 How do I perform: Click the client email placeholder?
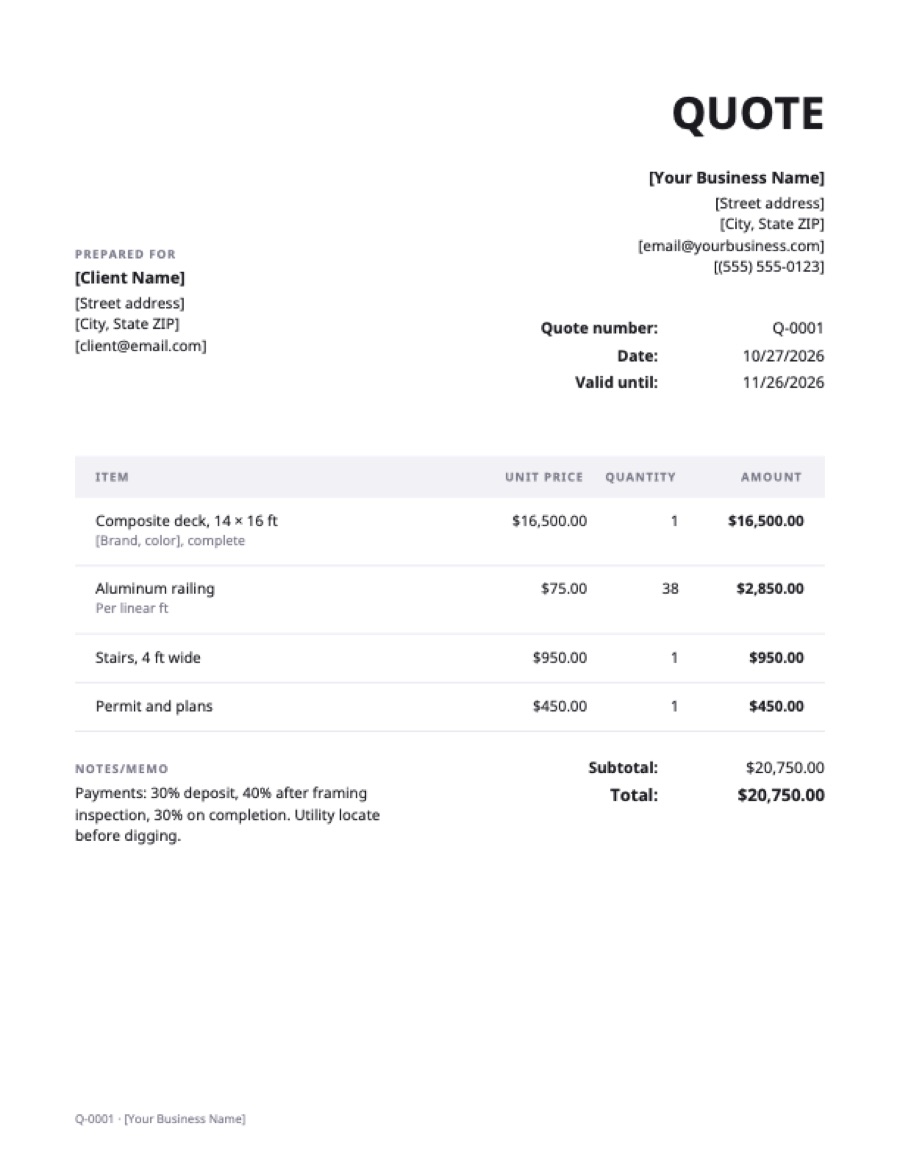[x=140, y=346]
